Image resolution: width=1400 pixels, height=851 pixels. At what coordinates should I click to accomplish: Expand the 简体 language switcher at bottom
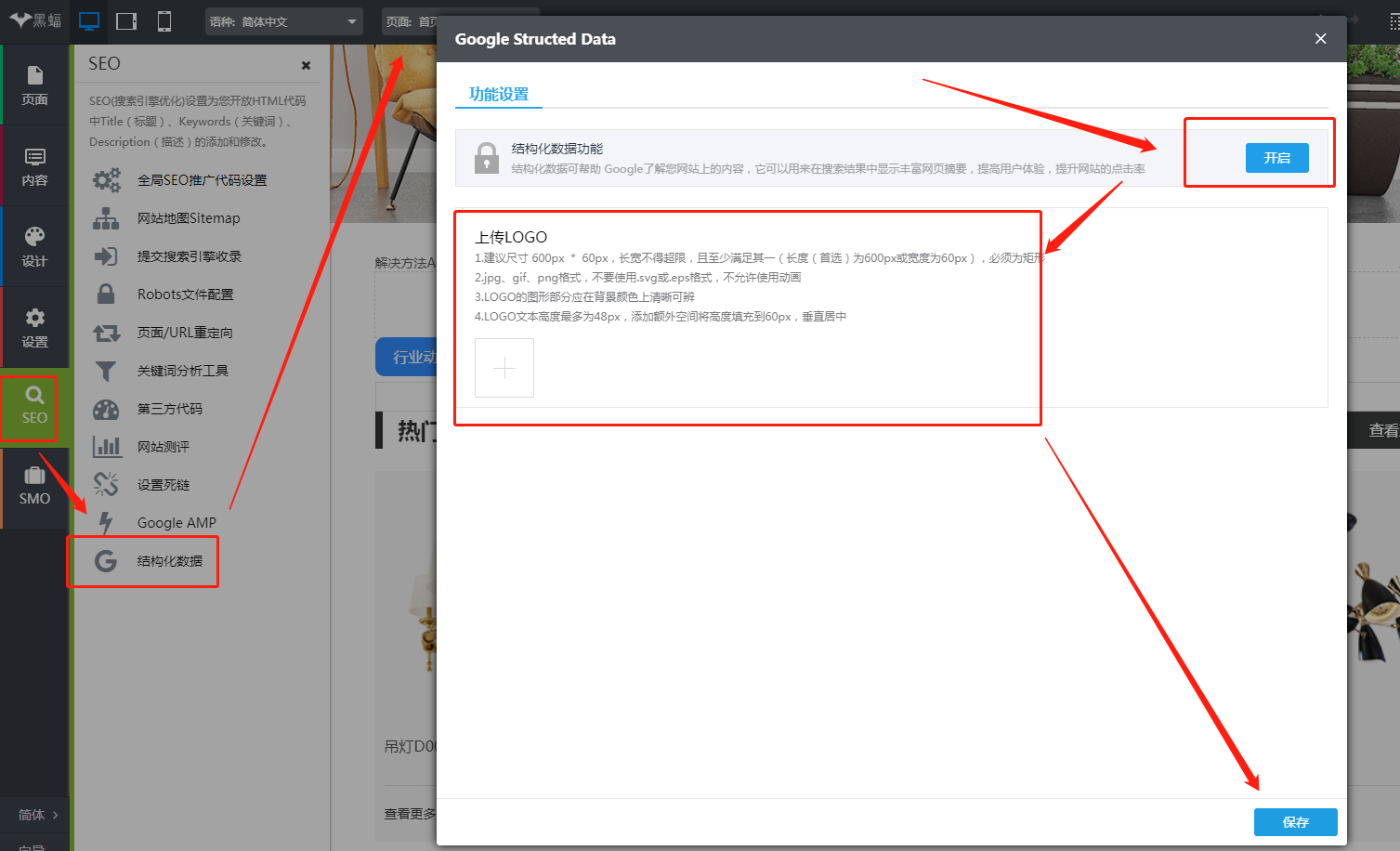click(x=37, y=815)
